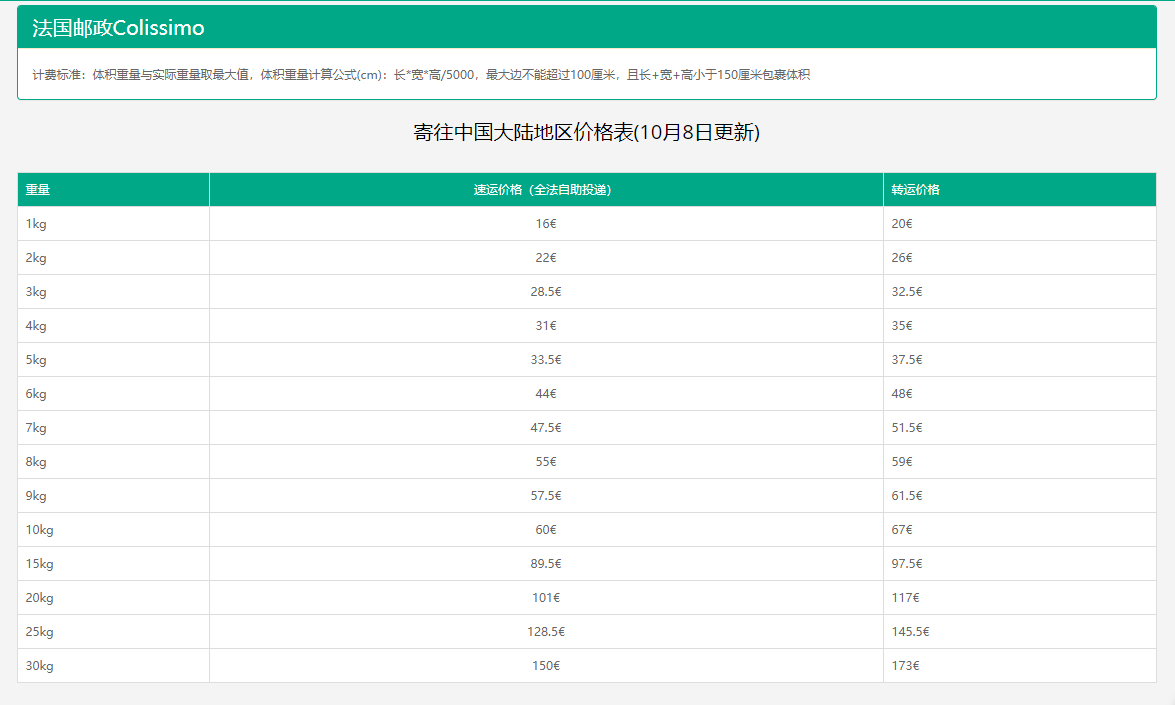Select the 89.5€ express price cell

(x=546, y=563)
